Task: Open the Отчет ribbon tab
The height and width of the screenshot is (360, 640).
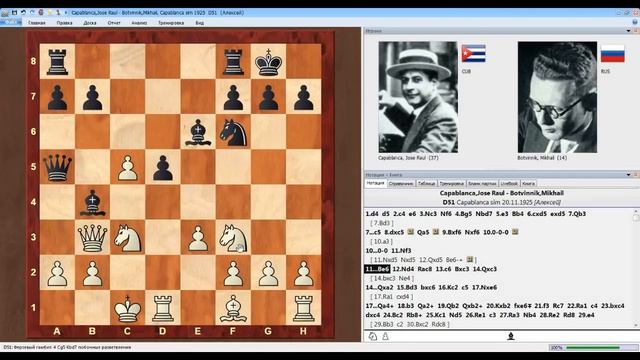Action: click(x=114, y=23)
